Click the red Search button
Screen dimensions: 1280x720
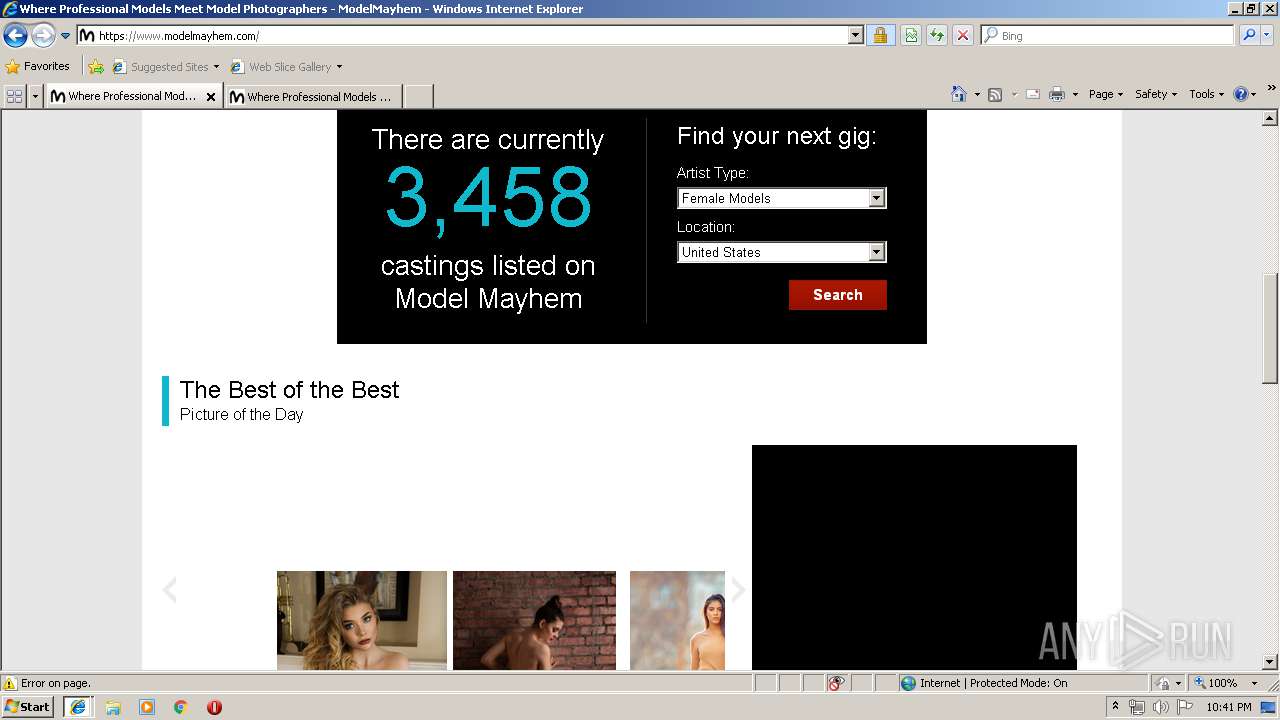(x=838, y=295)
